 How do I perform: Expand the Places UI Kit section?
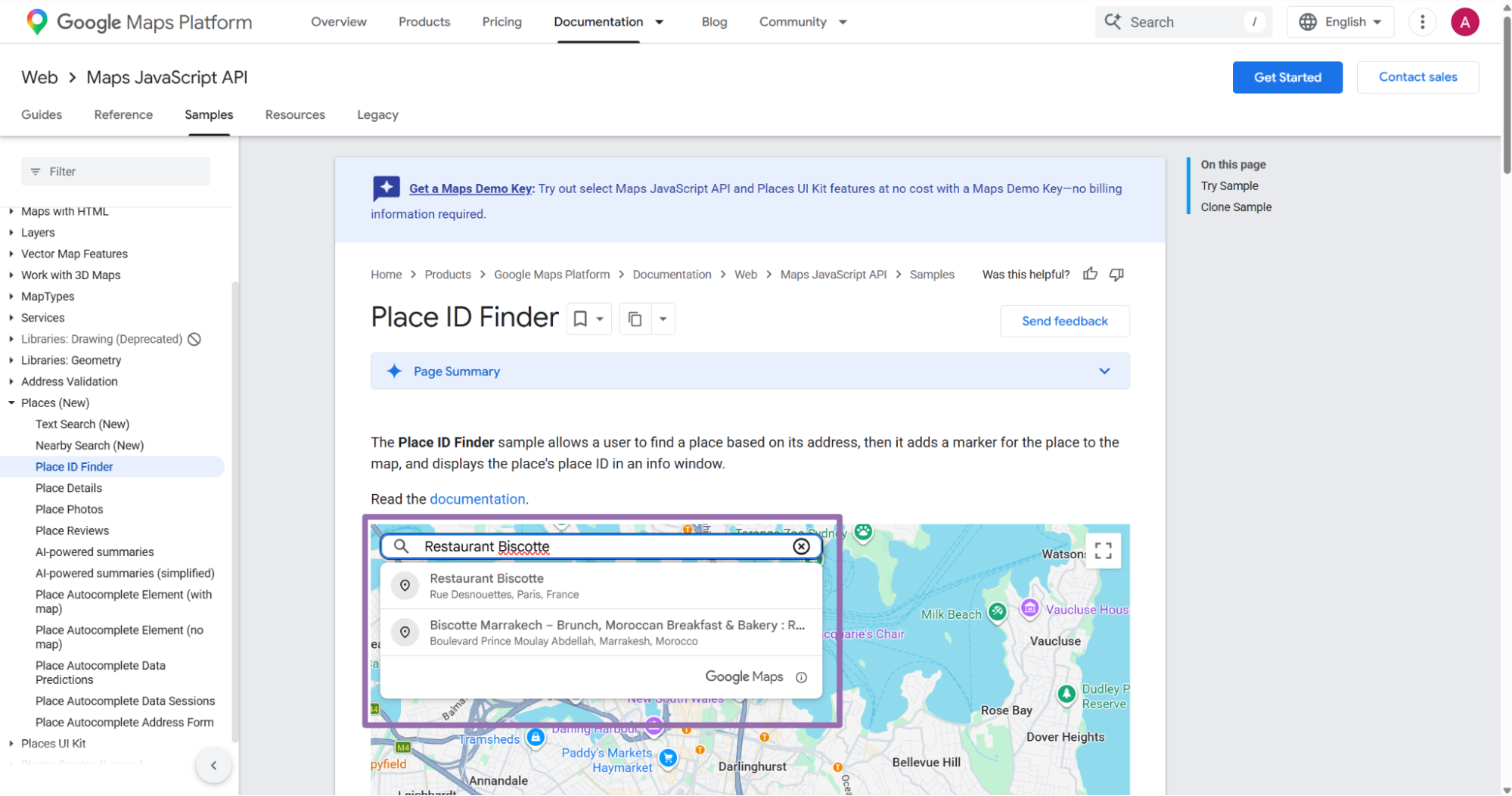(11, 743)
